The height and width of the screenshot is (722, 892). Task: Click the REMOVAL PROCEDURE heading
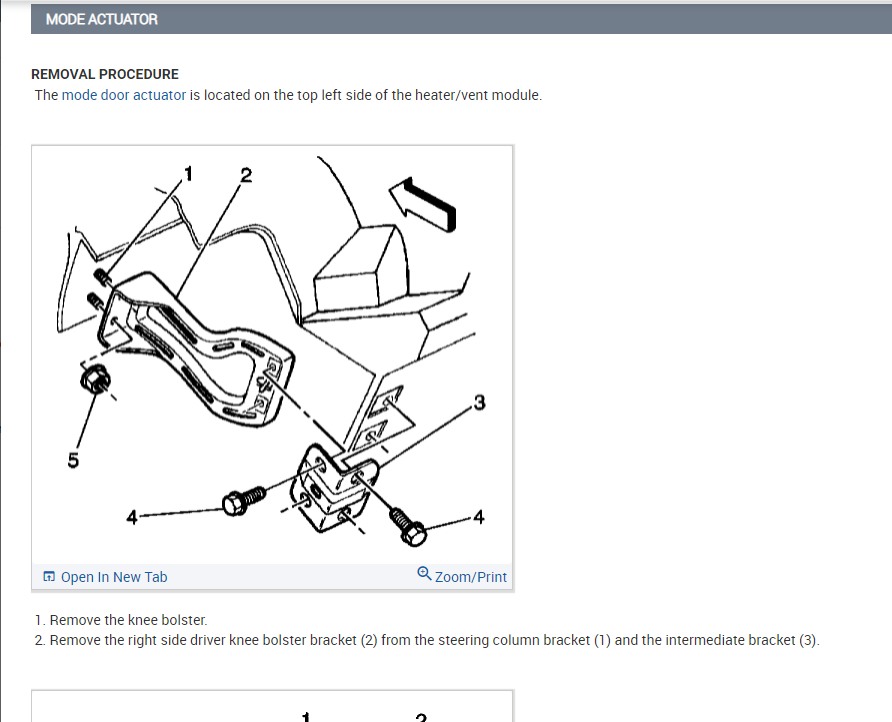(x=105, y=75)
